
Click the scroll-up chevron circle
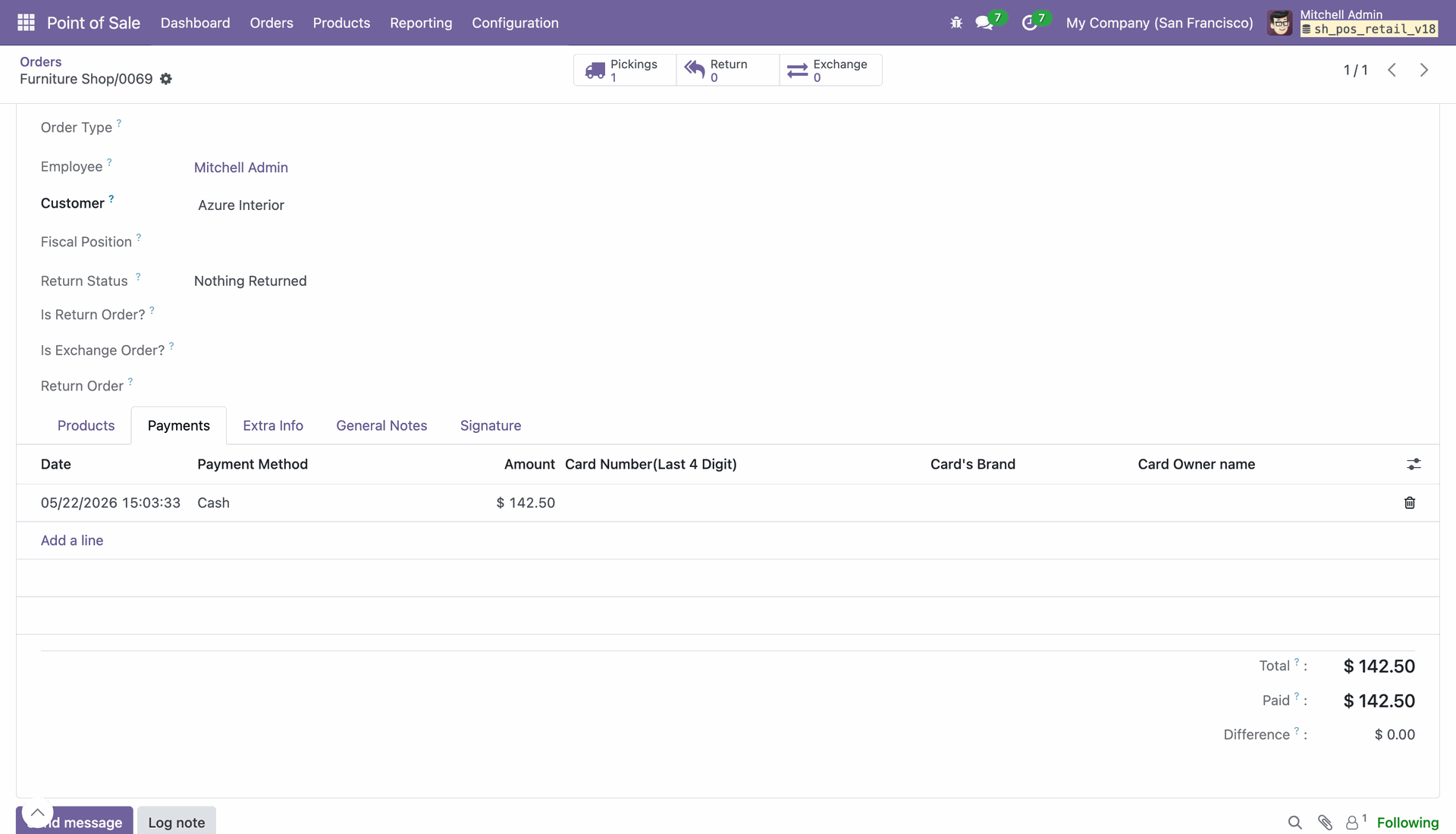tap(37, 813)
